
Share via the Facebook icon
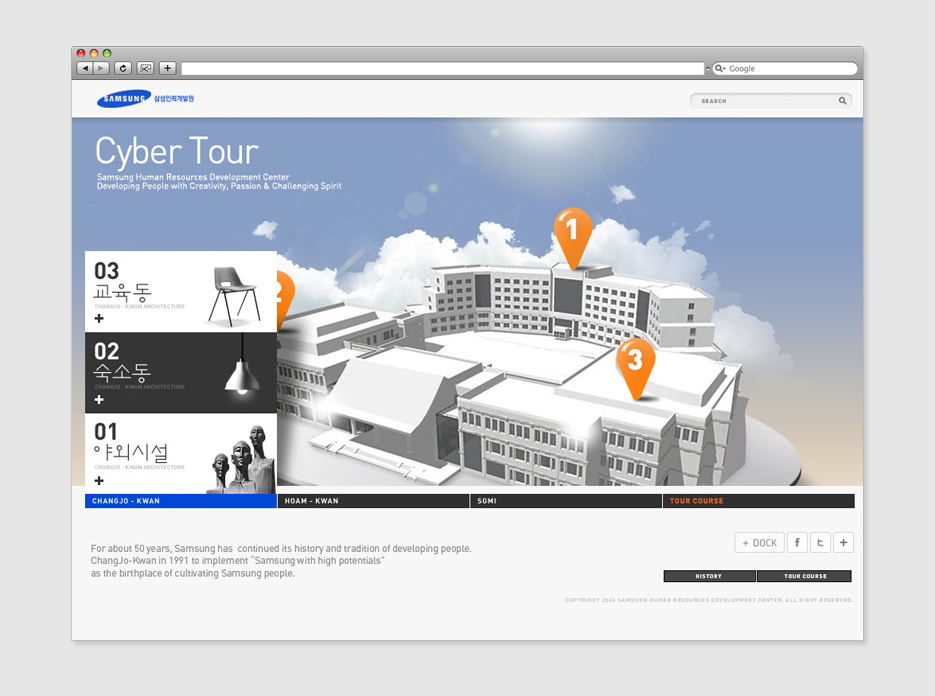pyautogui.click(x=797, y=543)
